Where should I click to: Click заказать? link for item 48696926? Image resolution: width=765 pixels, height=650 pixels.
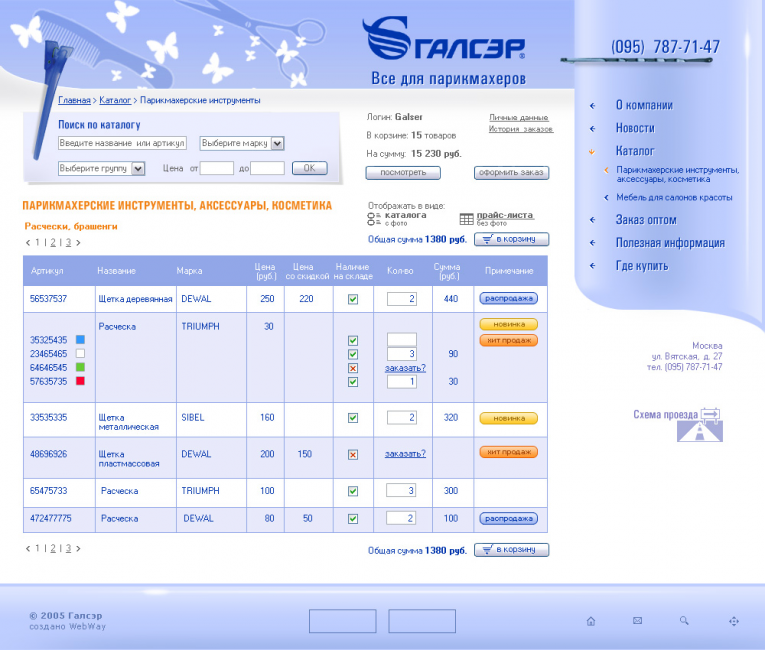point(405,454)
